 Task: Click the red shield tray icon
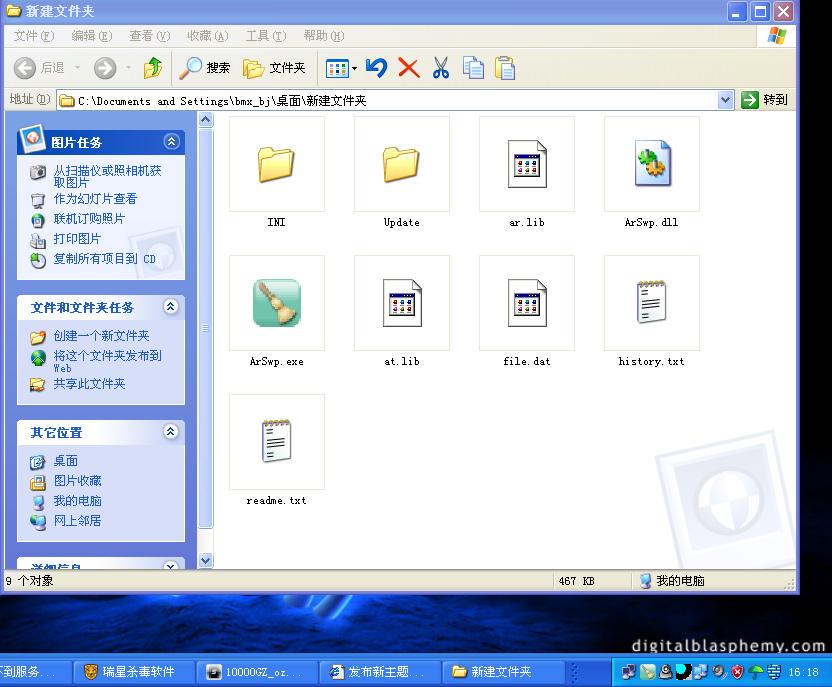click(738, 672)
